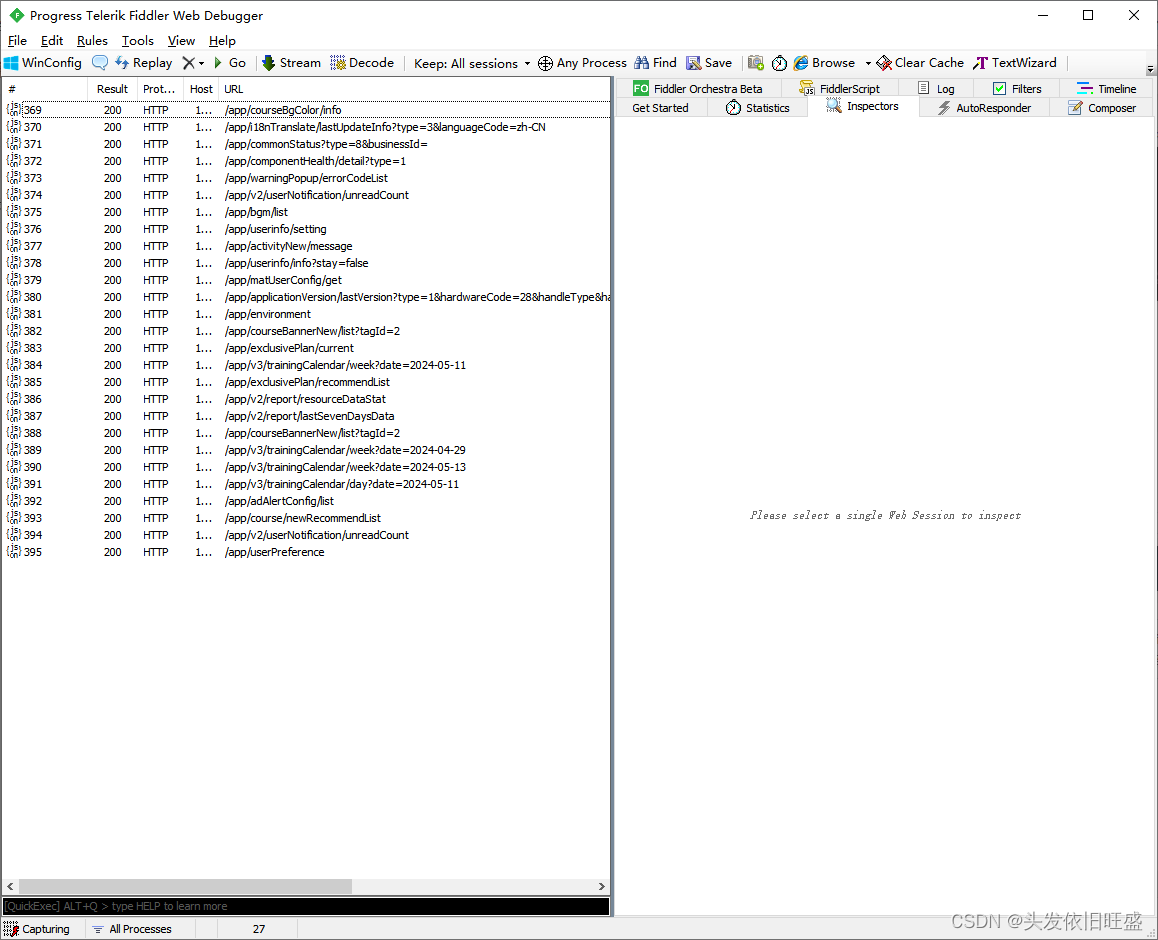Select session 395 /app/userPreference

306,552
